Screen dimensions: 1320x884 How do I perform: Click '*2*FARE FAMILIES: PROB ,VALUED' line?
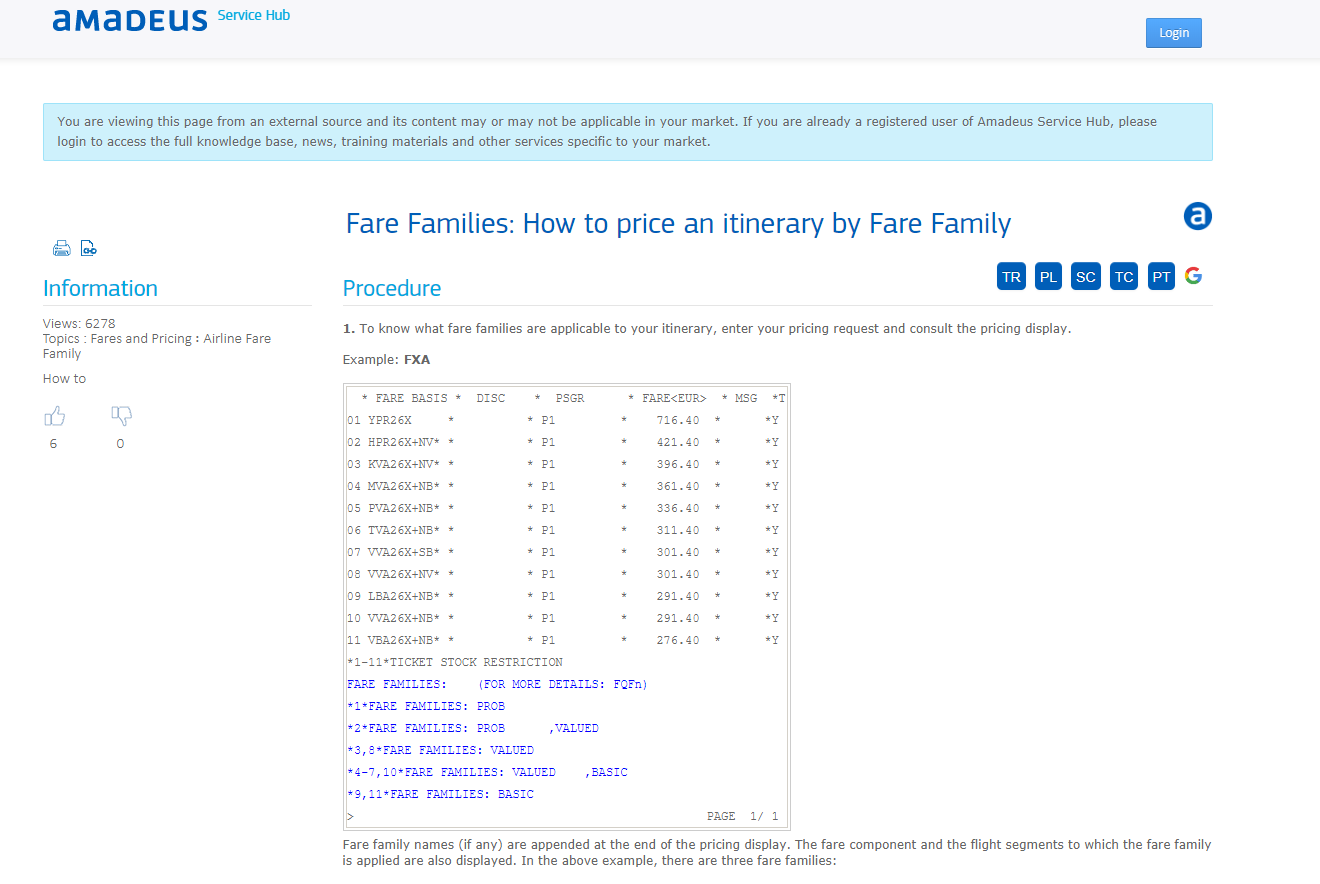coord(473,728)
